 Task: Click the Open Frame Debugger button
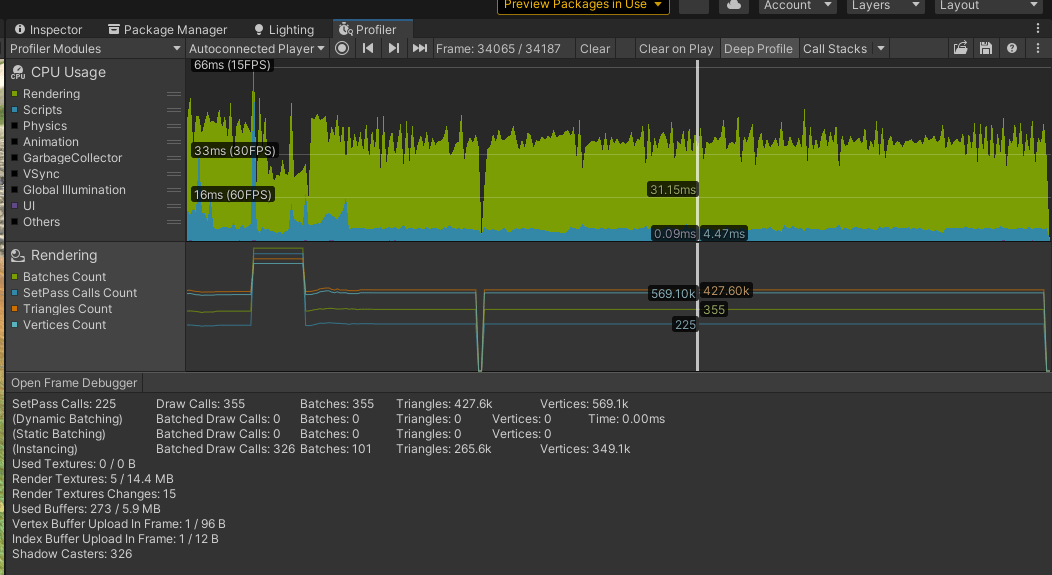75,383
